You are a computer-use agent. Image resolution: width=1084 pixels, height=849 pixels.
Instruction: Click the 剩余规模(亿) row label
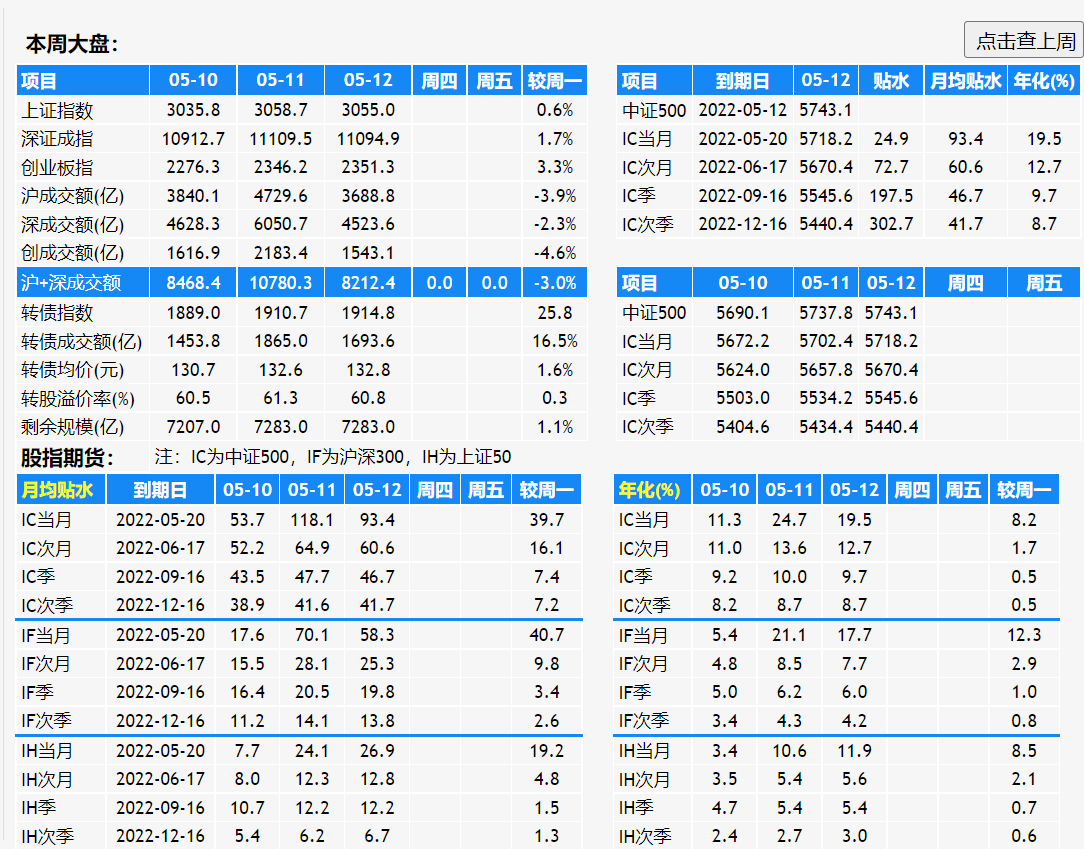(73, 427)
